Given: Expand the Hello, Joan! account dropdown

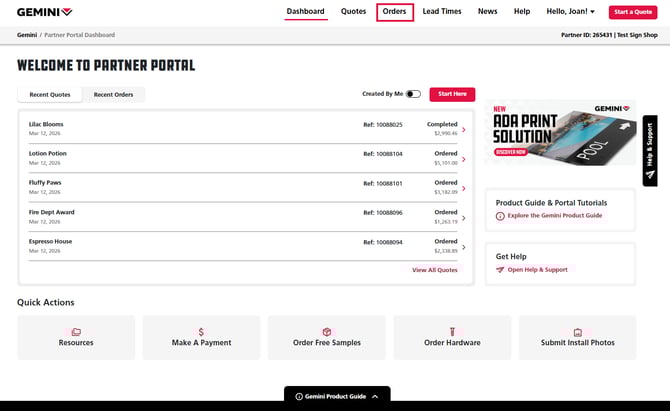Looking at the screenshot, I should click(x=571, y=12).
